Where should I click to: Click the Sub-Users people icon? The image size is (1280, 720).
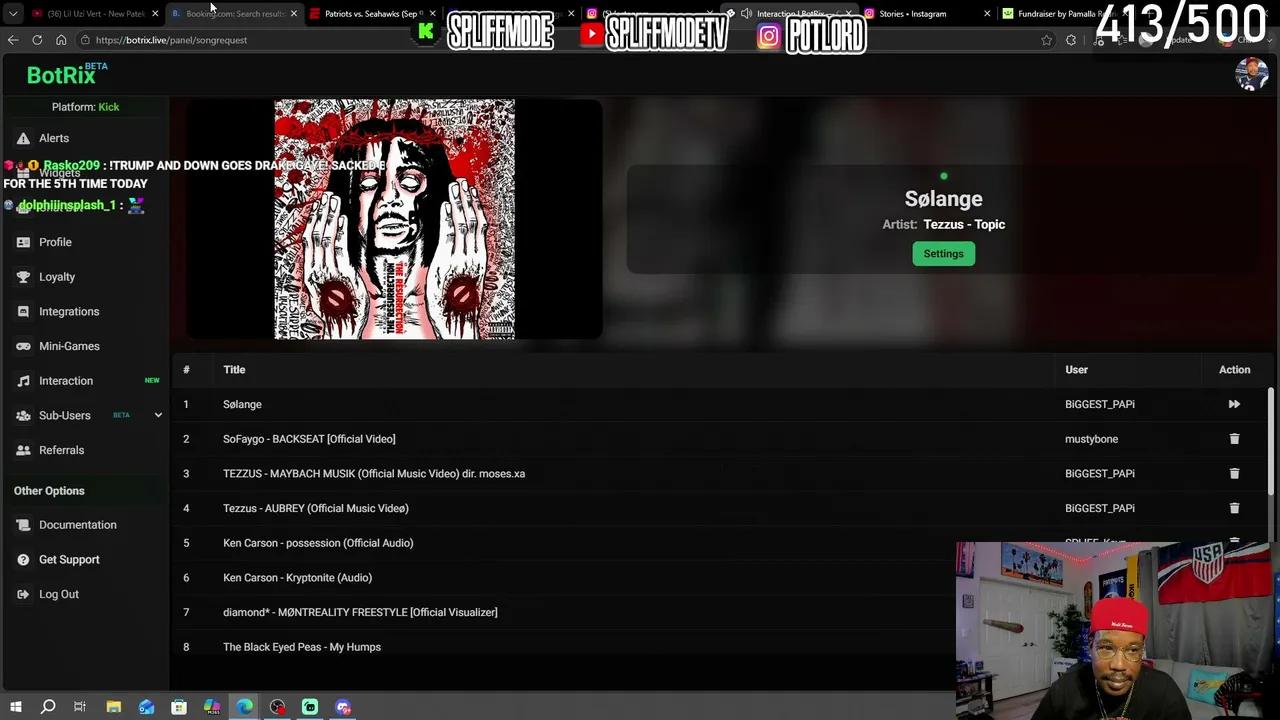tap(23, 415)
